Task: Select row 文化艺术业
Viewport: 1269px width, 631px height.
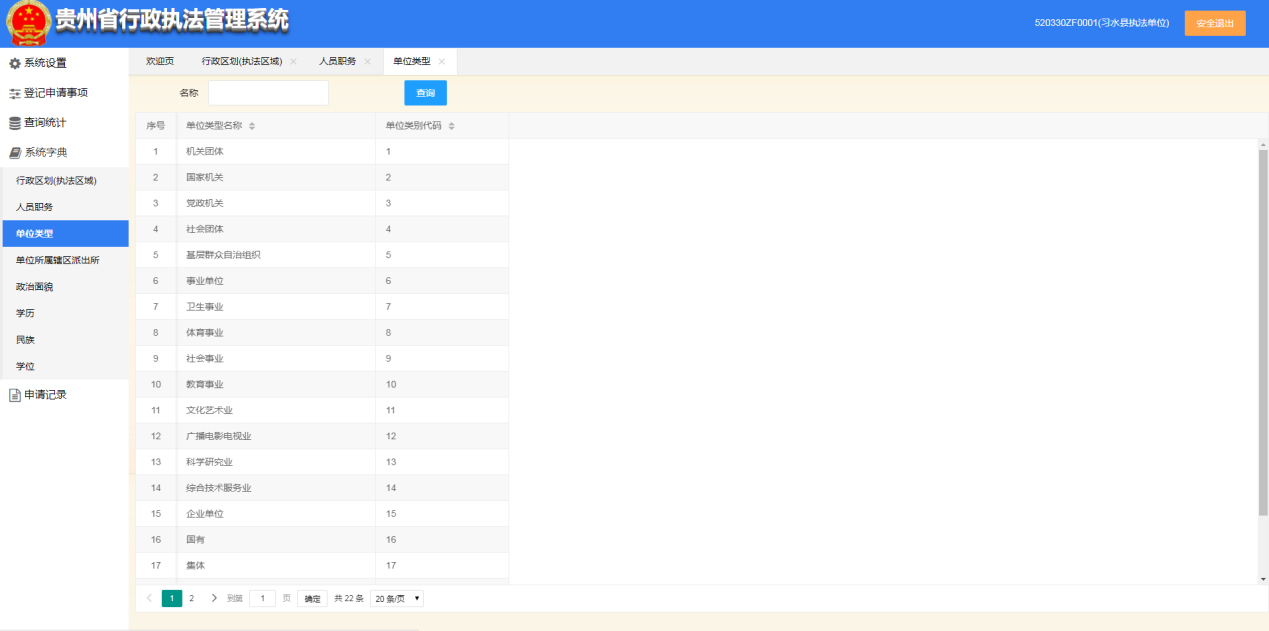Action: (x=322, y=410)
